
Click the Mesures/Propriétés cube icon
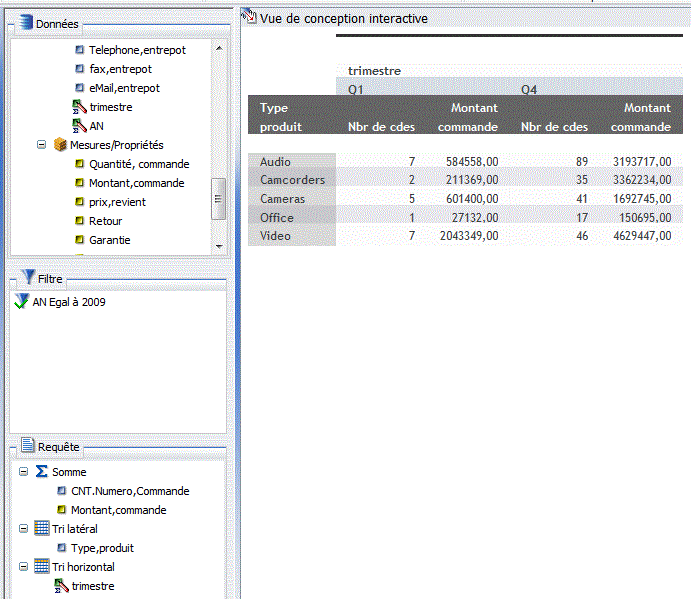pyautogui.click(x=60, y=145)
